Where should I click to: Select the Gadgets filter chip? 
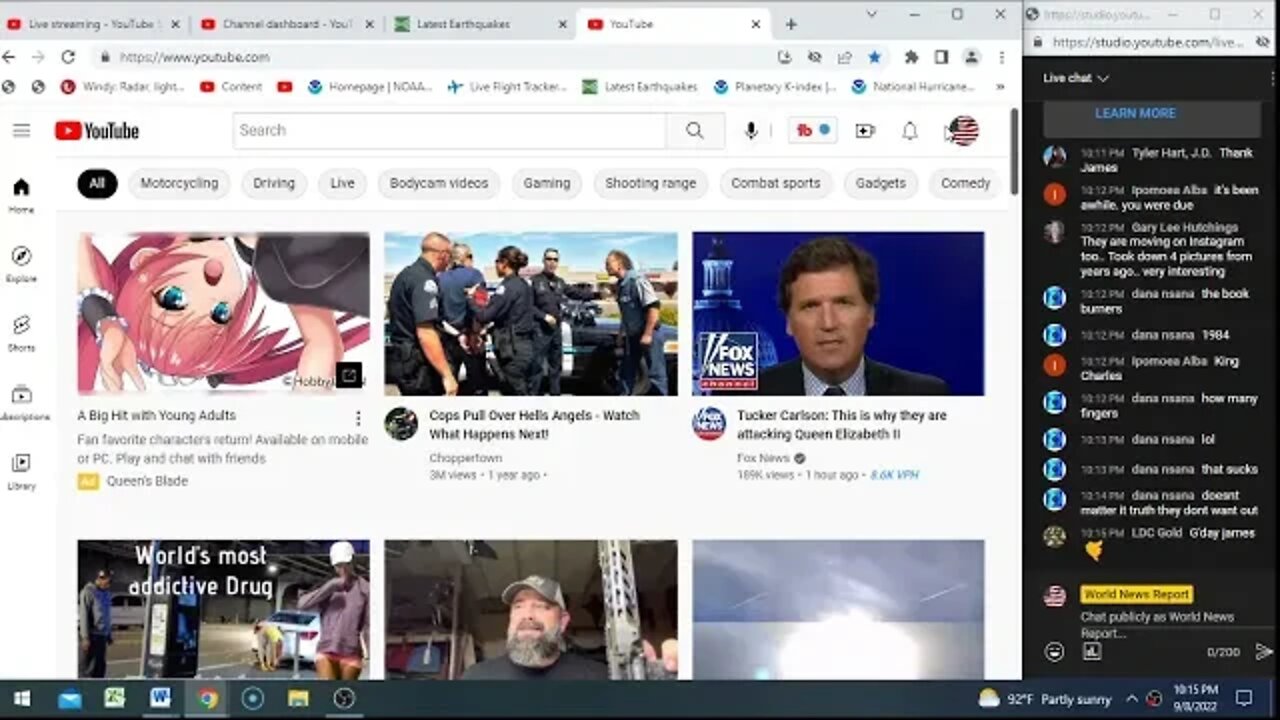click(x=880, y=183)
